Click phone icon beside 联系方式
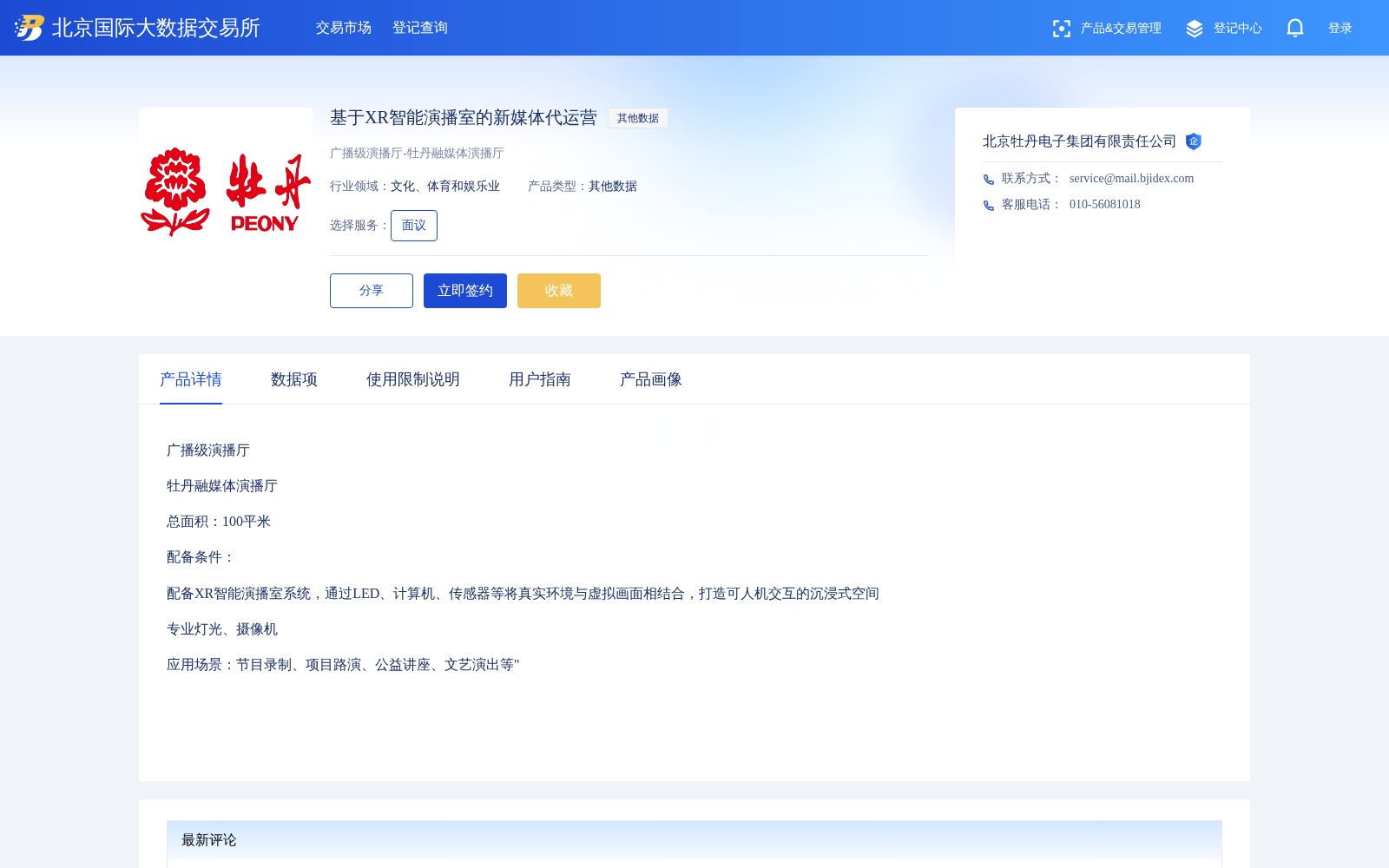Screen dimensions: 1389x868 coord(989,180)
